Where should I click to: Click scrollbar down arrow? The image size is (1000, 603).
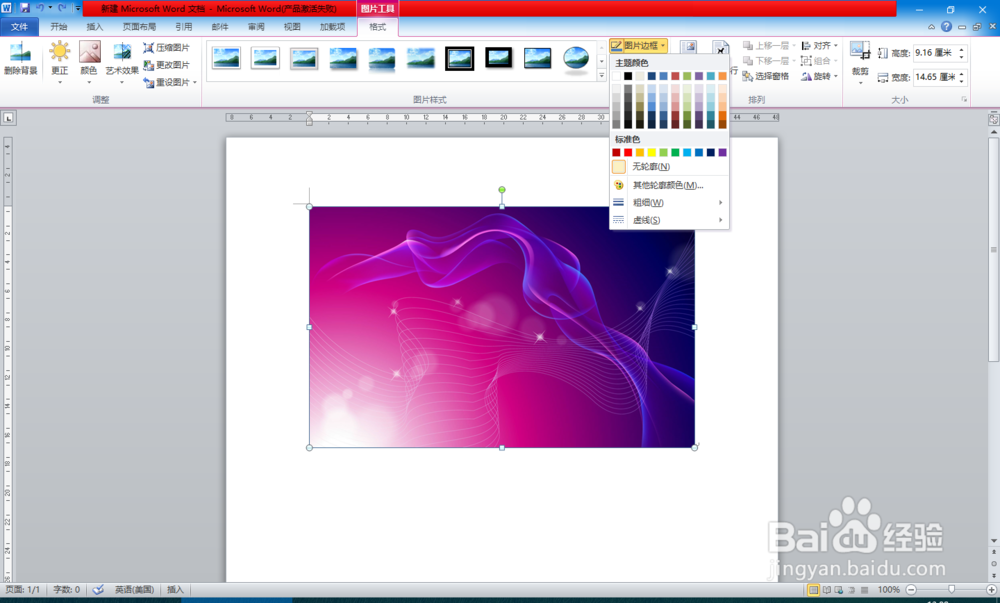point(994,541)
